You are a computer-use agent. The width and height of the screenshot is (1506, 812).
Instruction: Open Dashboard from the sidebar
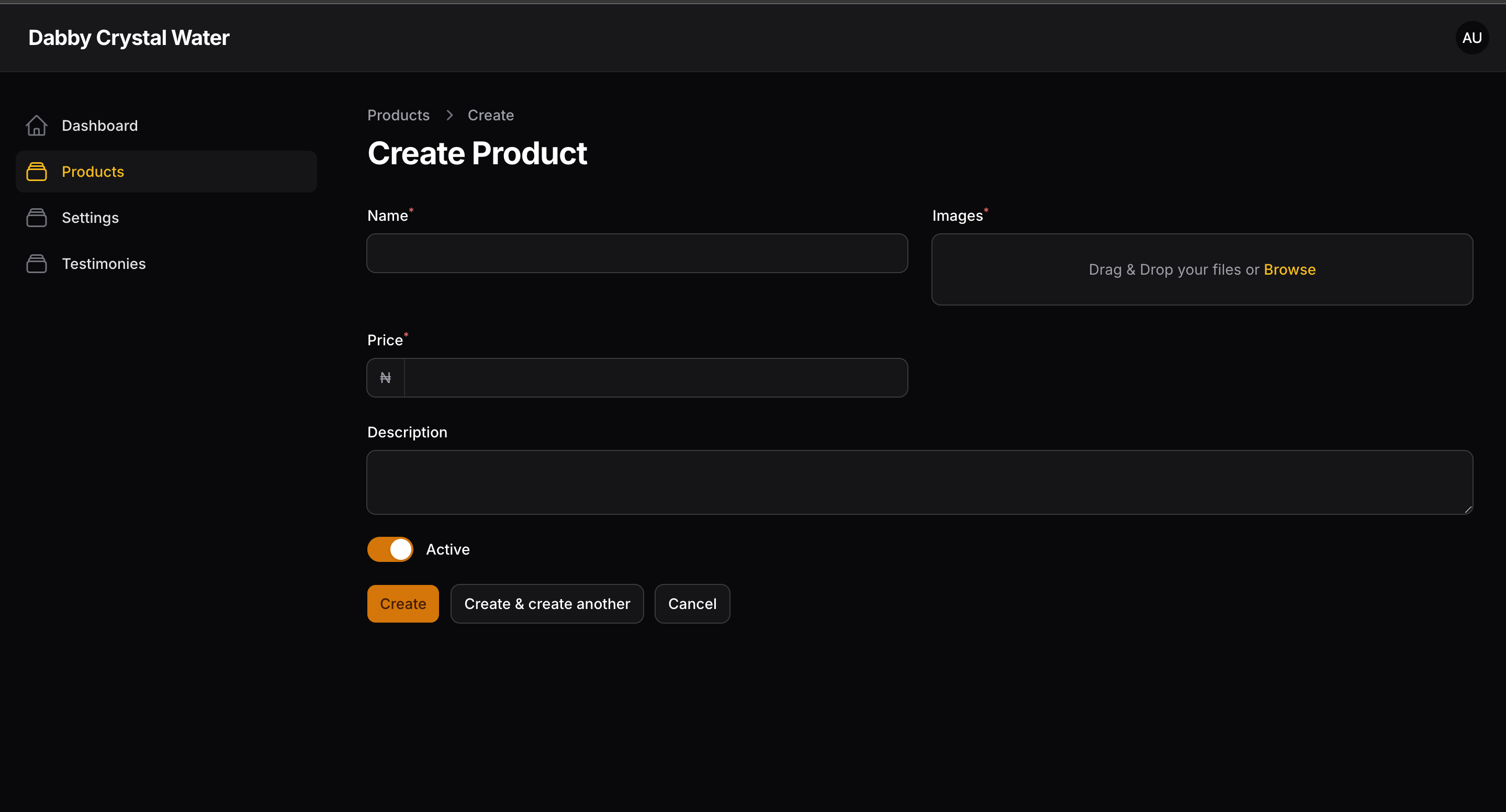[x=166, y=126]
